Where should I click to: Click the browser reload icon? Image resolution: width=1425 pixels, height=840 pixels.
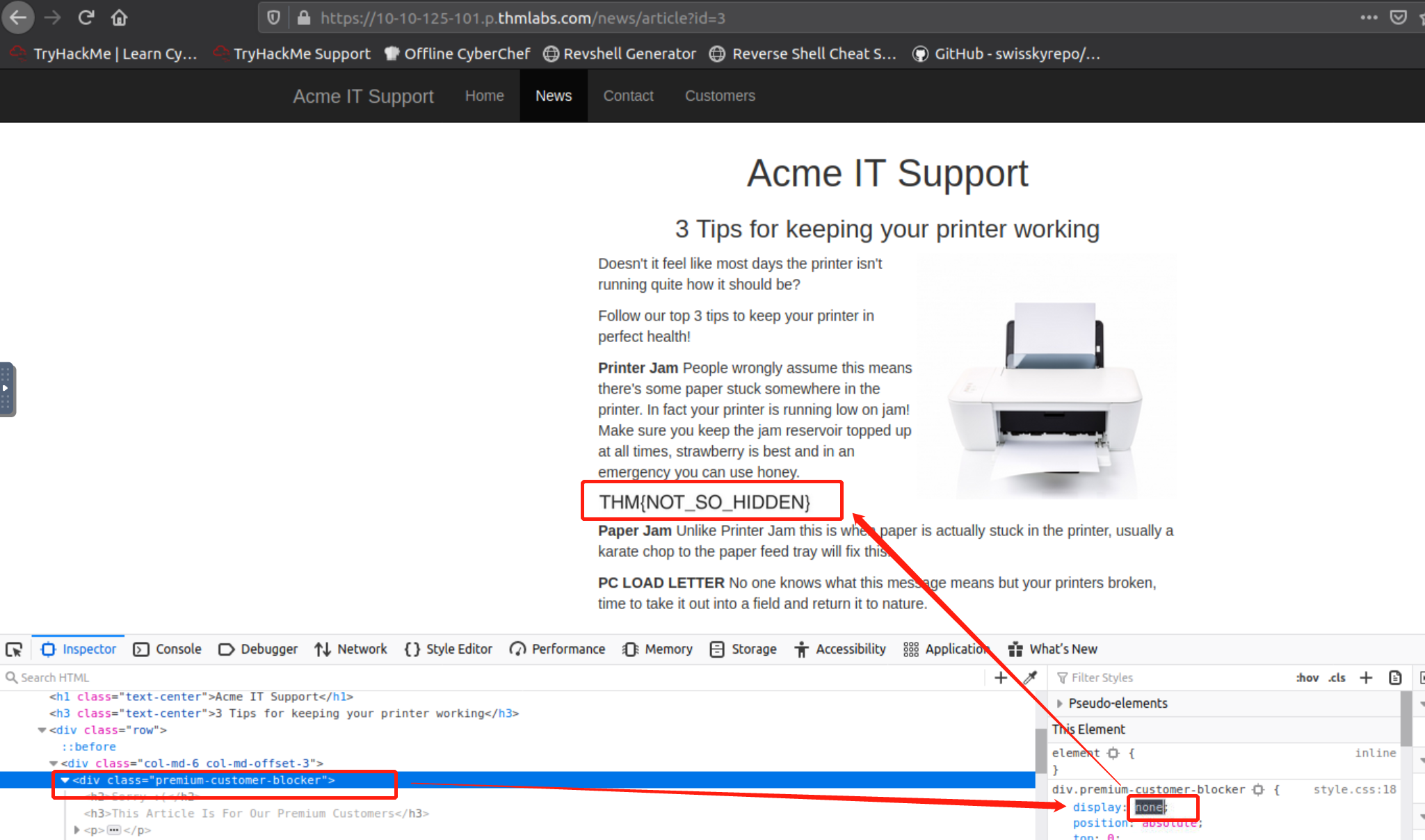point(86,17)
